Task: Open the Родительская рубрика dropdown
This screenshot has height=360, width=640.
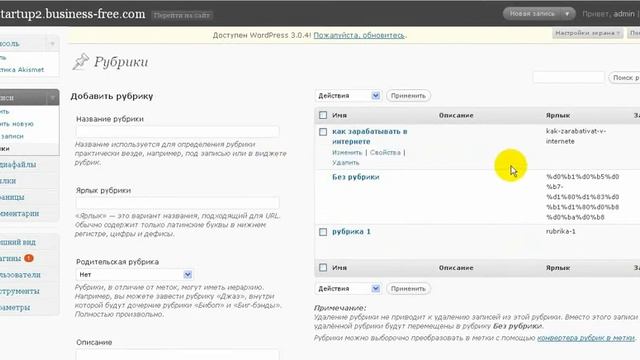Action: pos(134,275)
